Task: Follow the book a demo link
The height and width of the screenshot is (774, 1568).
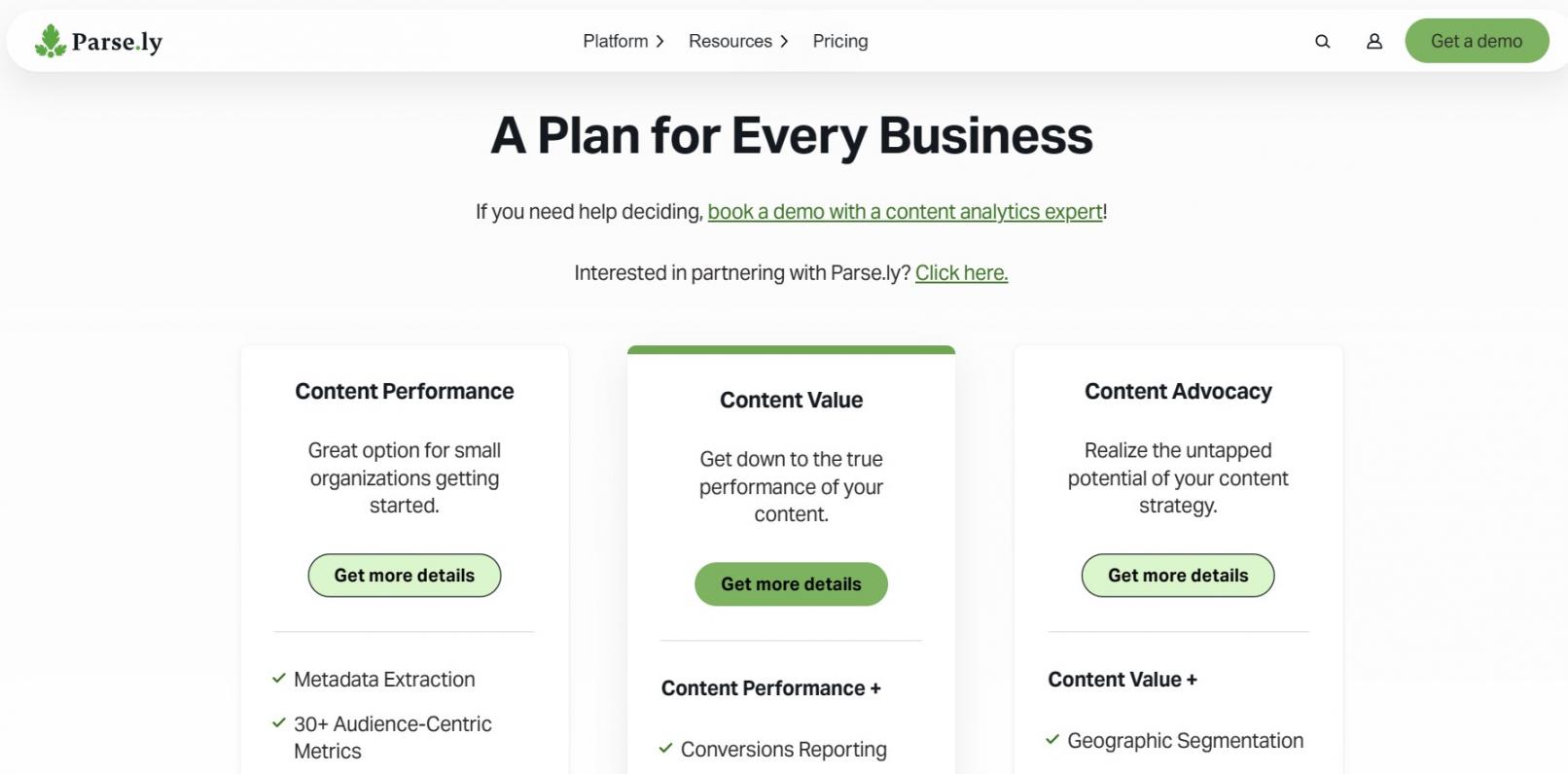Action: pos(905,212)
